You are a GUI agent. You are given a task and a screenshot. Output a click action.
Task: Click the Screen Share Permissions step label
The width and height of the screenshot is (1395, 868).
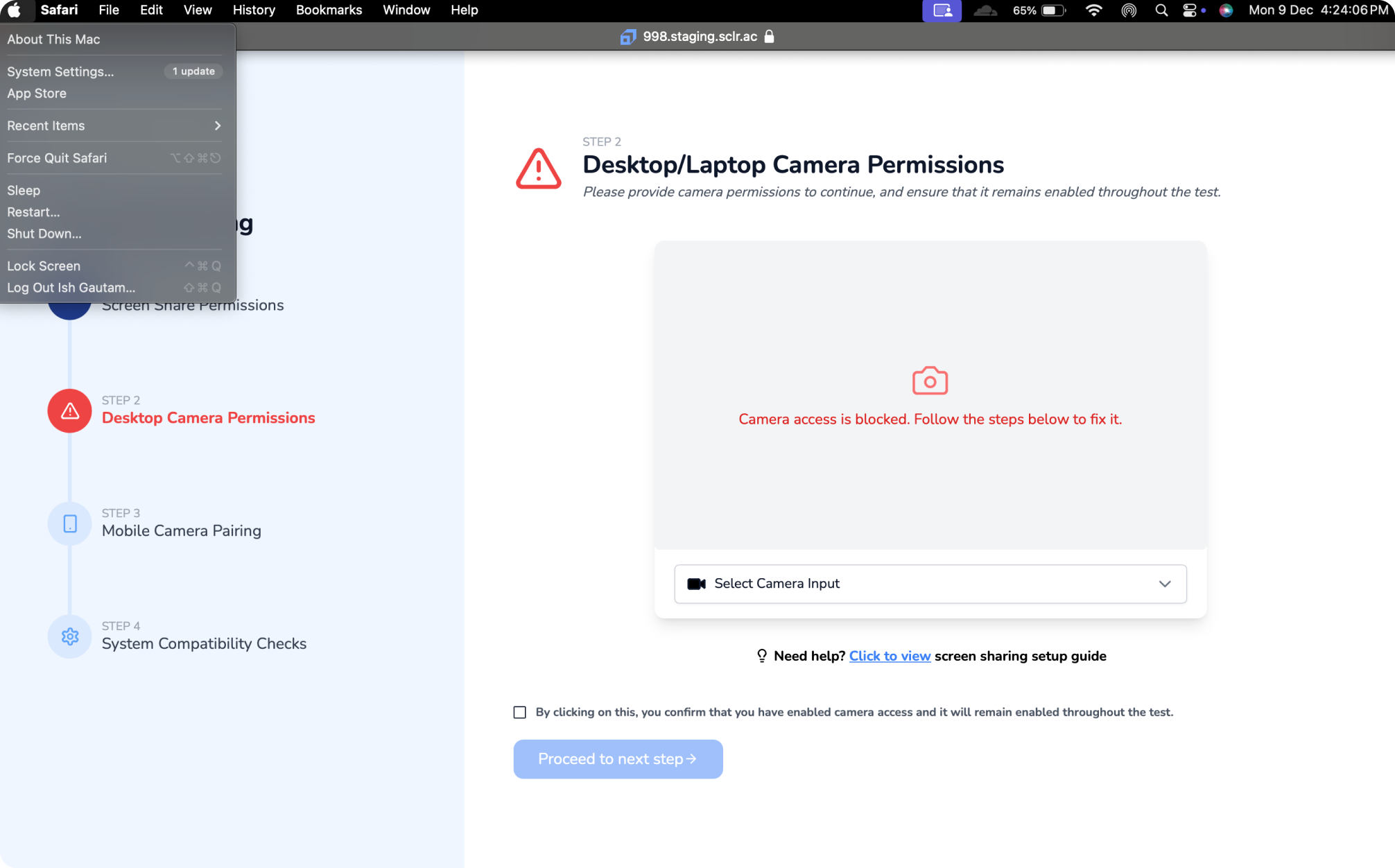(x=193, y=306)
